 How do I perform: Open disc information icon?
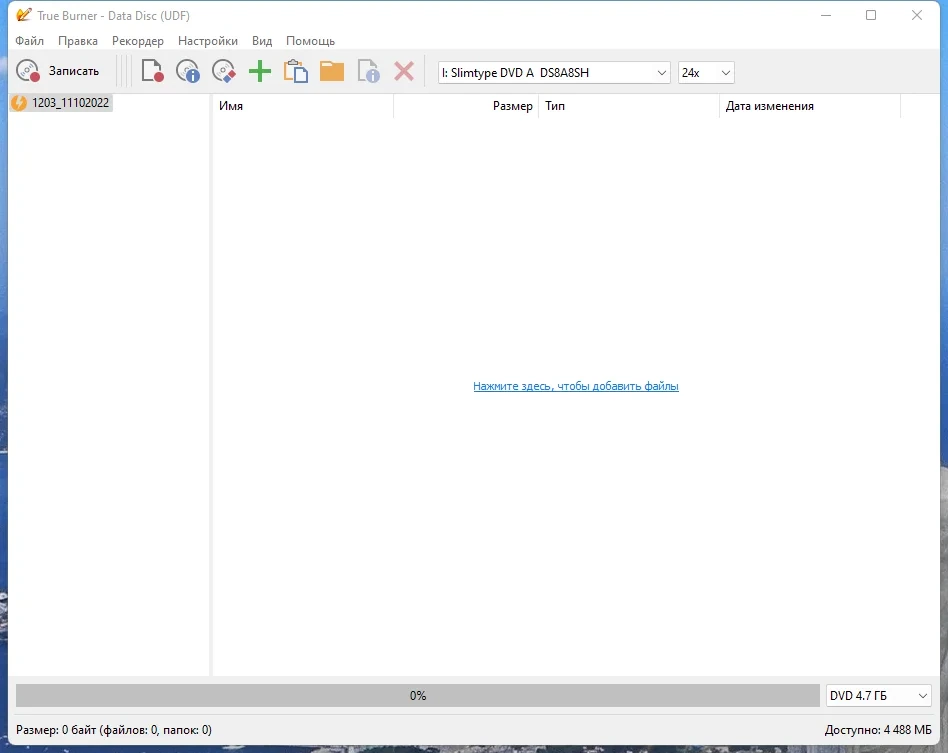(x=188, y=71)
